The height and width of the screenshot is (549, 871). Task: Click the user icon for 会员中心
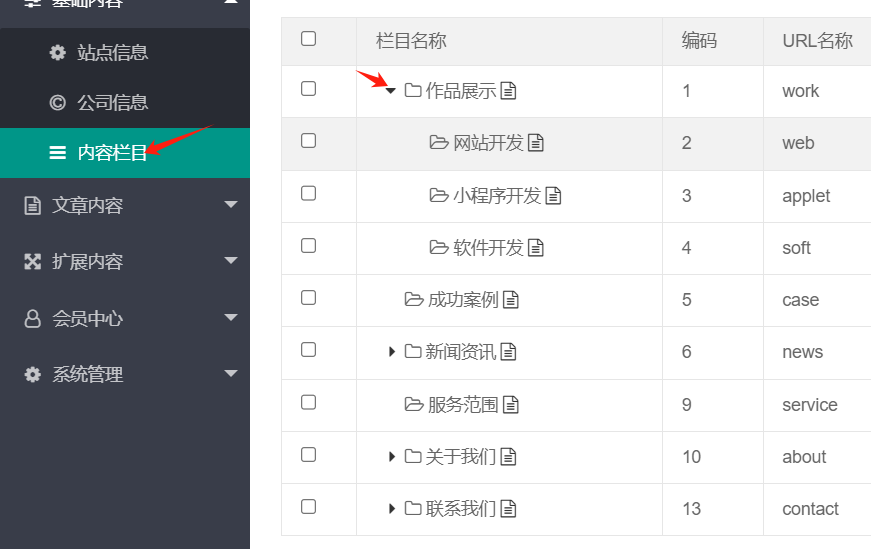33,318
